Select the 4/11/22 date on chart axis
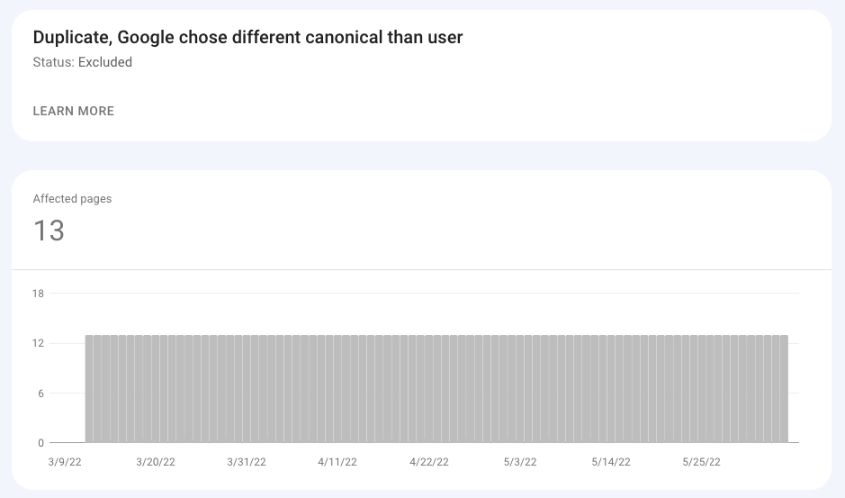The width and height of the screenshot is (845, 498). point(337,462)
